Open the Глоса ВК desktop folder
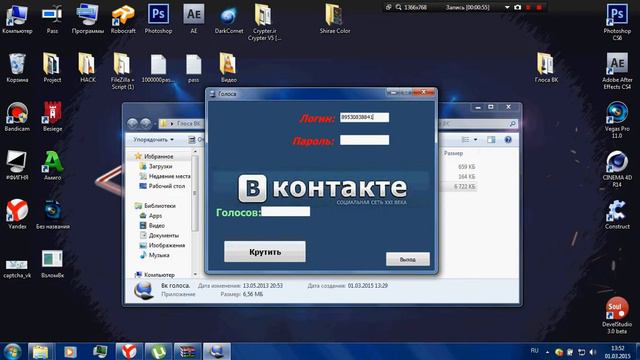640x360 pixels. (x=546, y=68)
